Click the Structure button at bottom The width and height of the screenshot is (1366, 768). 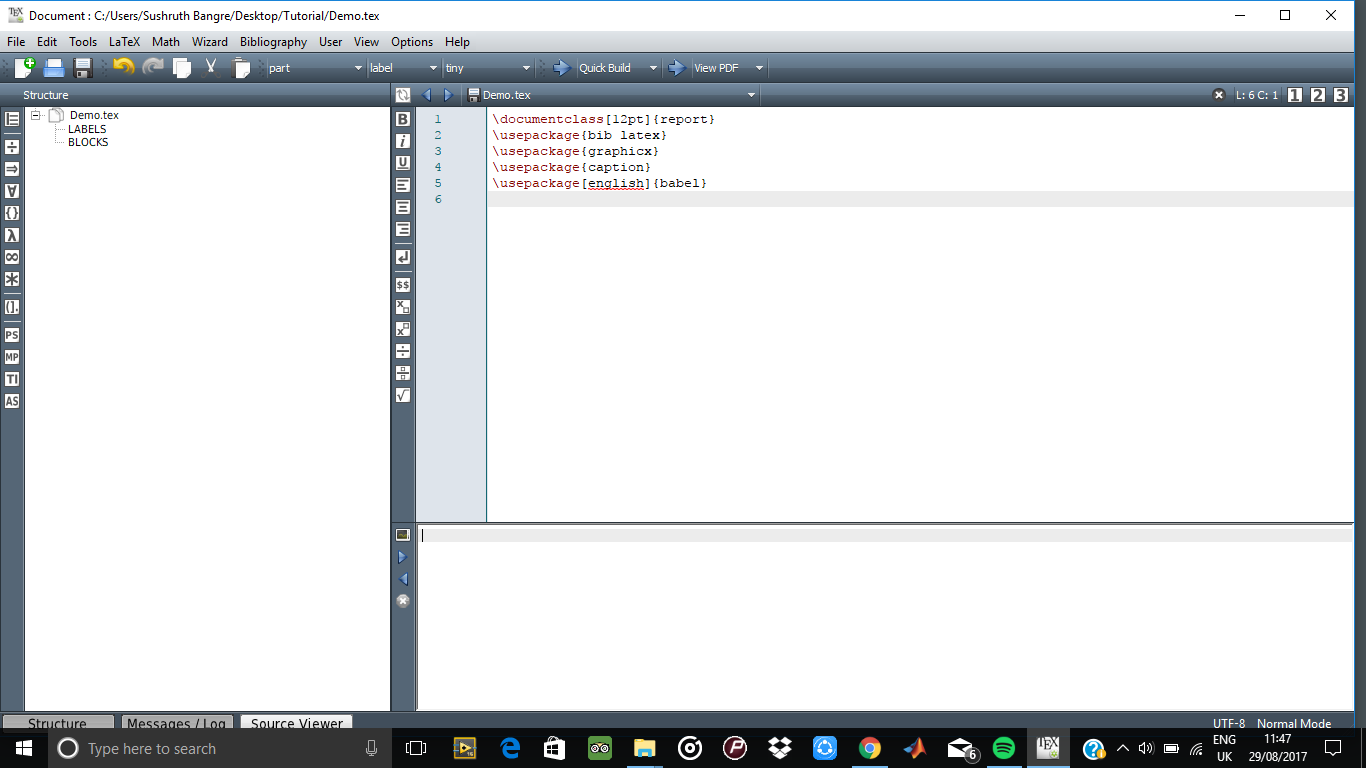pyautogui.click(x=57, y=723)
